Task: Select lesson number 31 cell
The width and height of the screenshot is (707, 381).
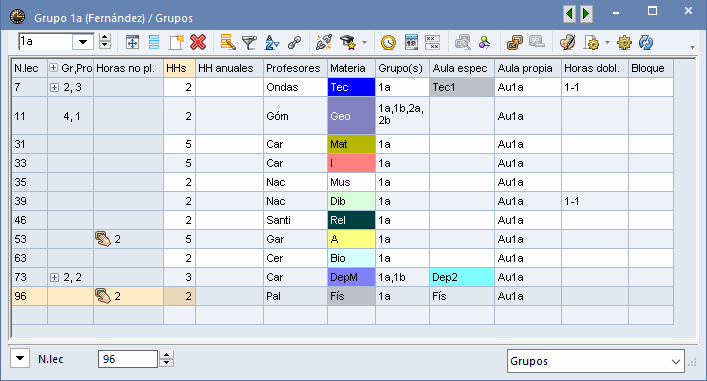Action: 29,144
